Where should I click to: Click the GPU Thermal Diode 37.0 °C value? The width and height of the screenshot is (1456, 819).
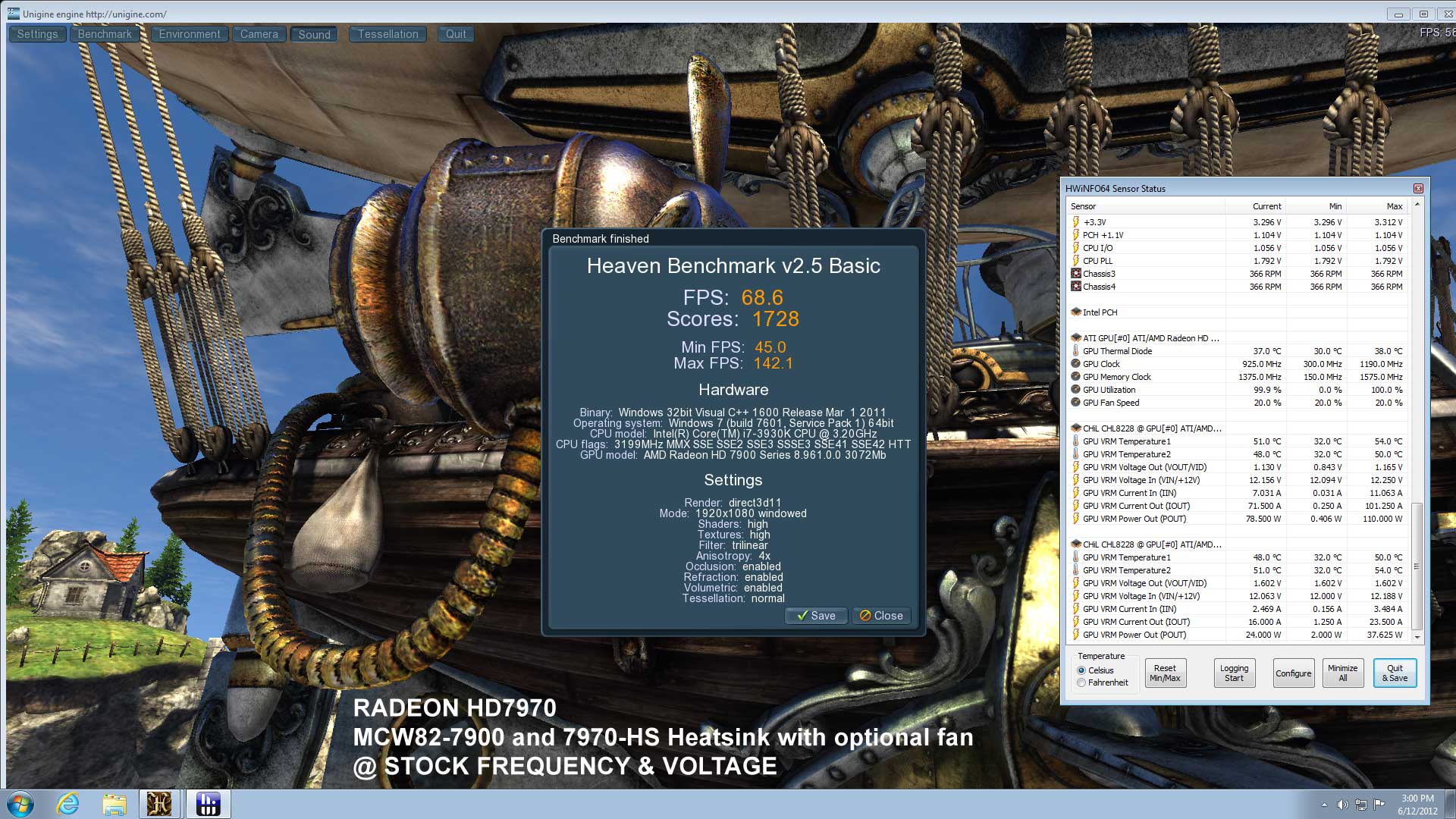pos(1267,351)
